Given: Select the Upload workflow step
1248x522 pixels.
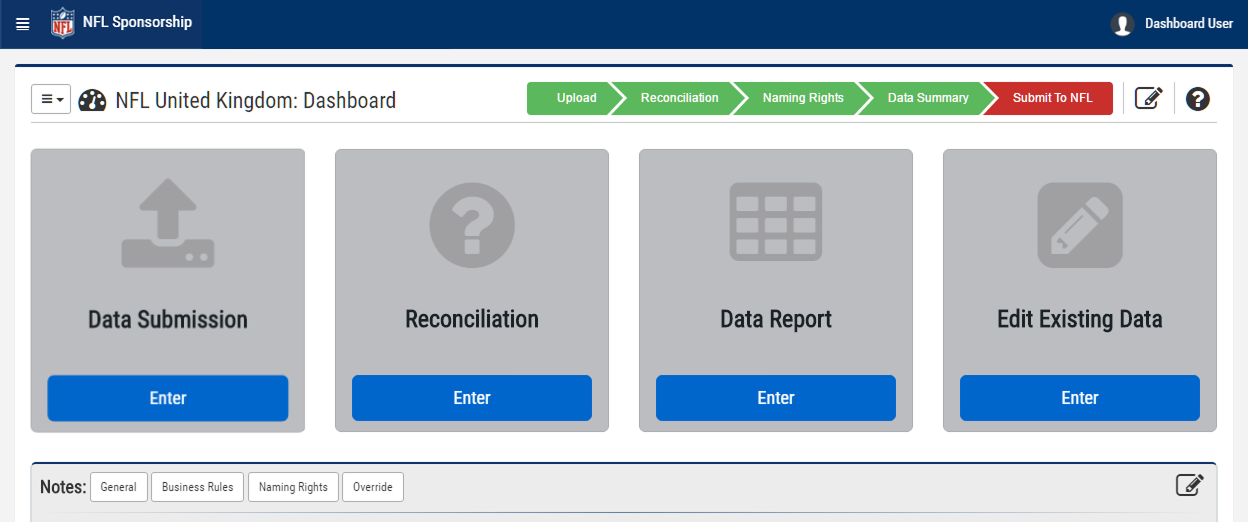Looking at the screenshot, I should click(x=575, y=98).
